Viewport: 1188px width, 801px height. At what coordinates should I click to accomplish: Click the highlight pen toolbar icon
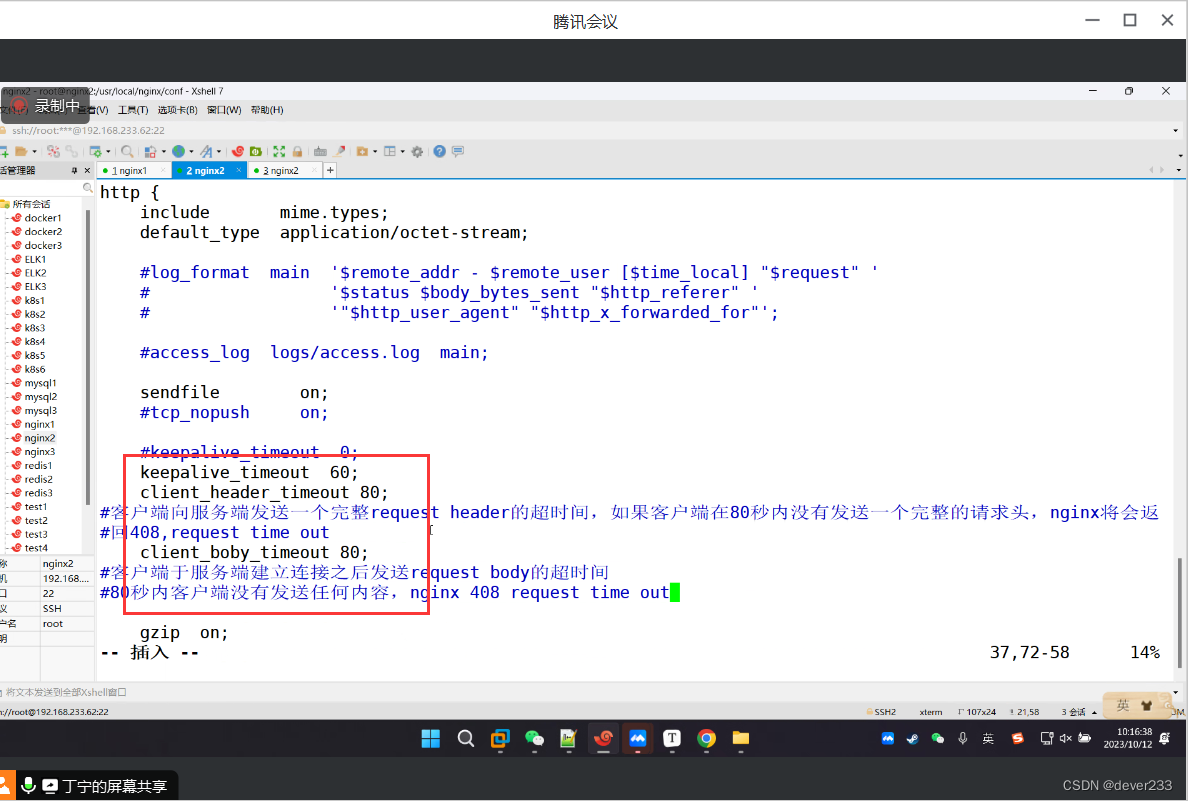(x=339, y=152)
